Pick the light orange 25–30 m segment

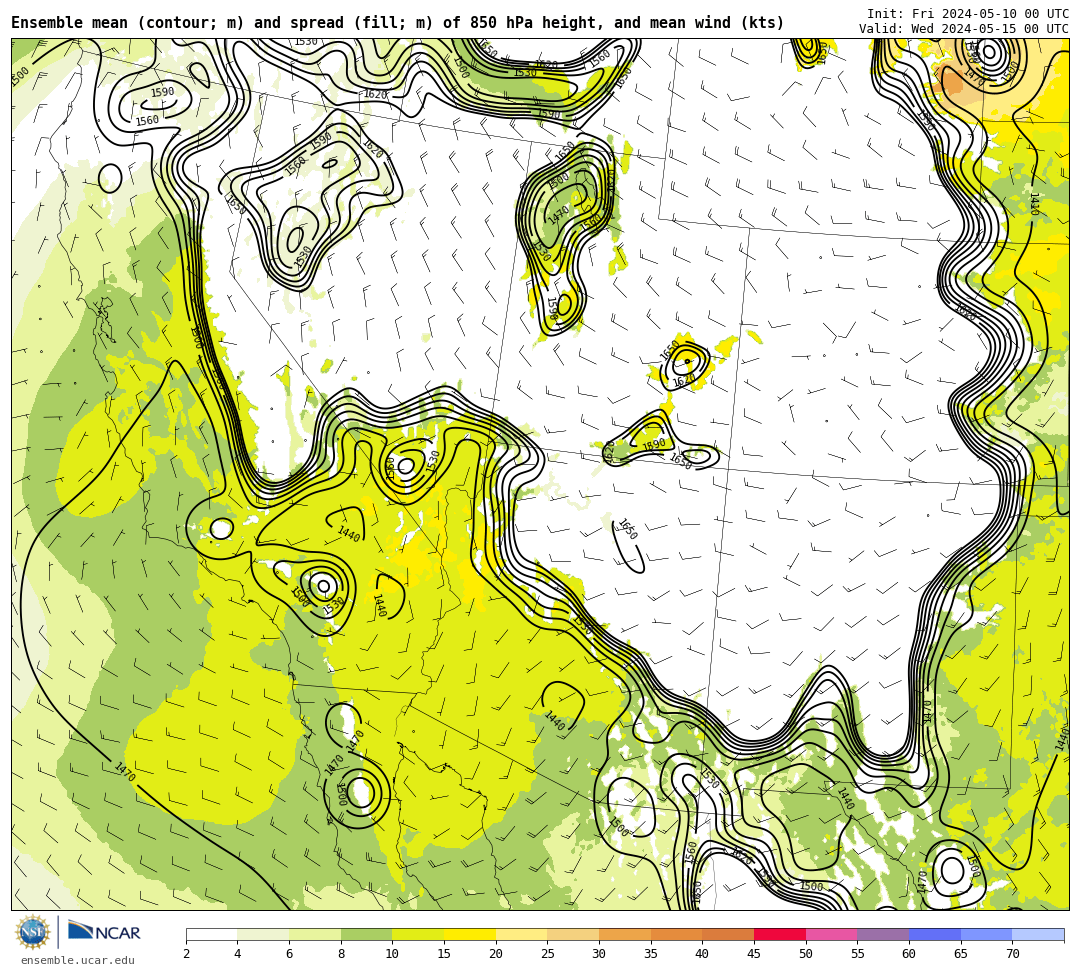pyautogui.click(x=573, y=934)
